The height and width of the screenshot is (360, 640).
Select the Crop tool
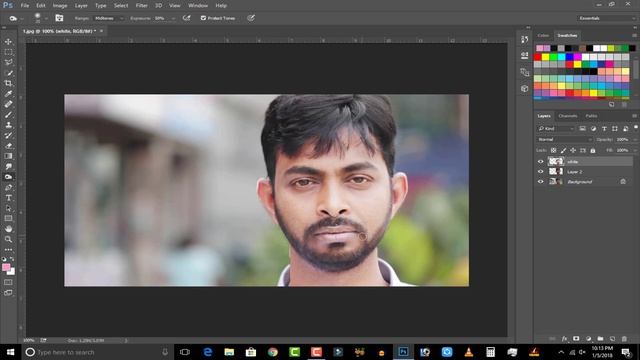click(x=8, y=83)
